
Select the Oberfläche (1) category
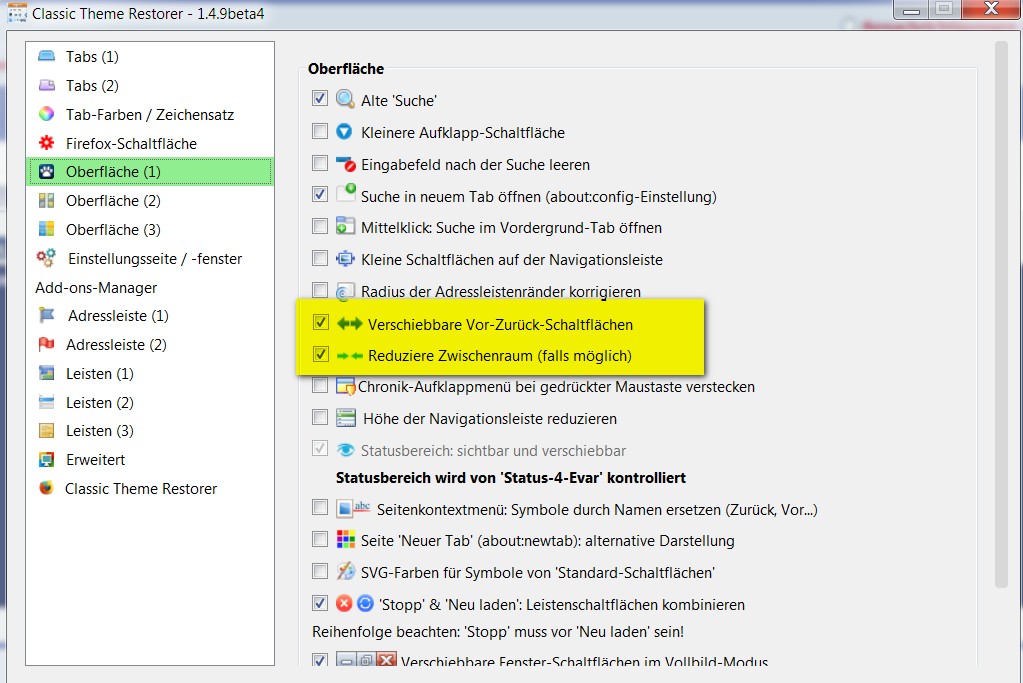point(149,172)
